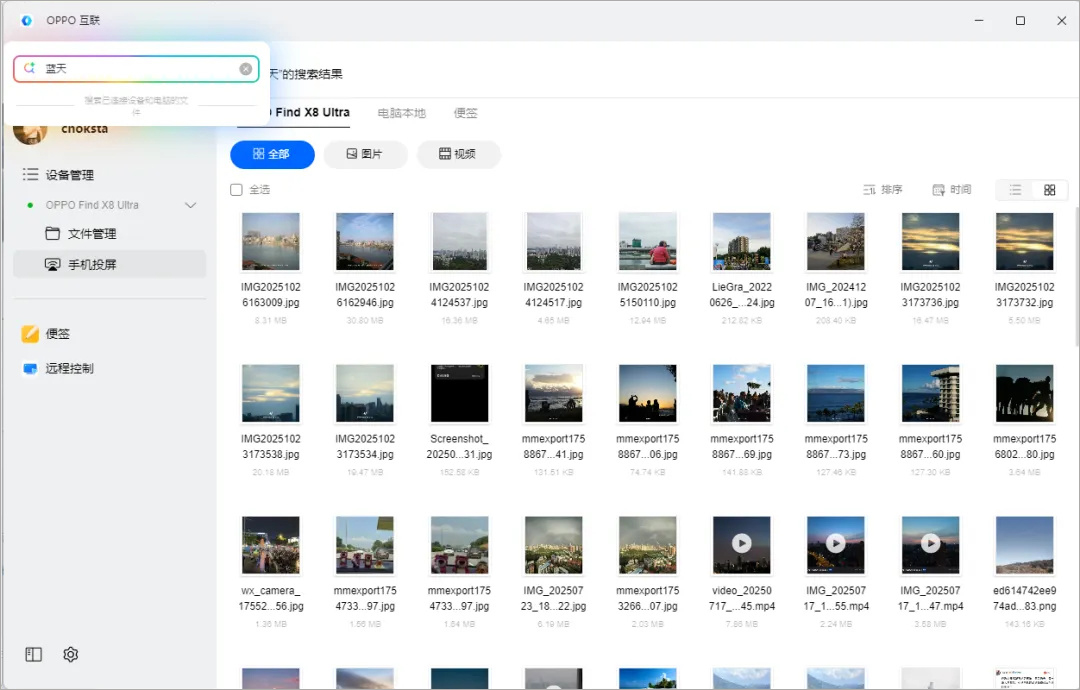This screenshot has width=1080, height=690.
Task: Click the vertical scrollbar of results
Action: [1075, 300]
